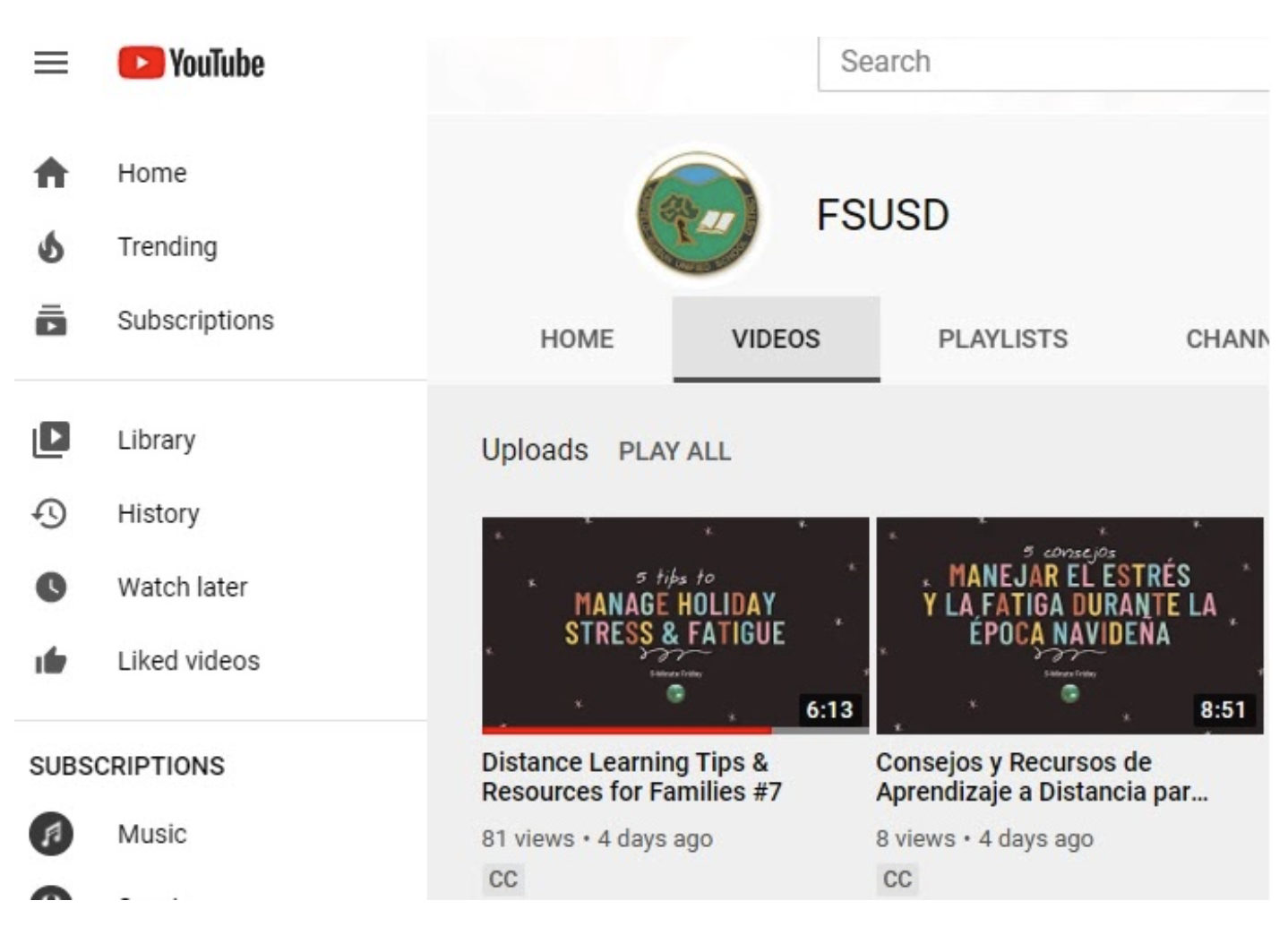Click the 6:13 duration badge
This screenshot has height=935, width=1288.
tap(829, 709)
